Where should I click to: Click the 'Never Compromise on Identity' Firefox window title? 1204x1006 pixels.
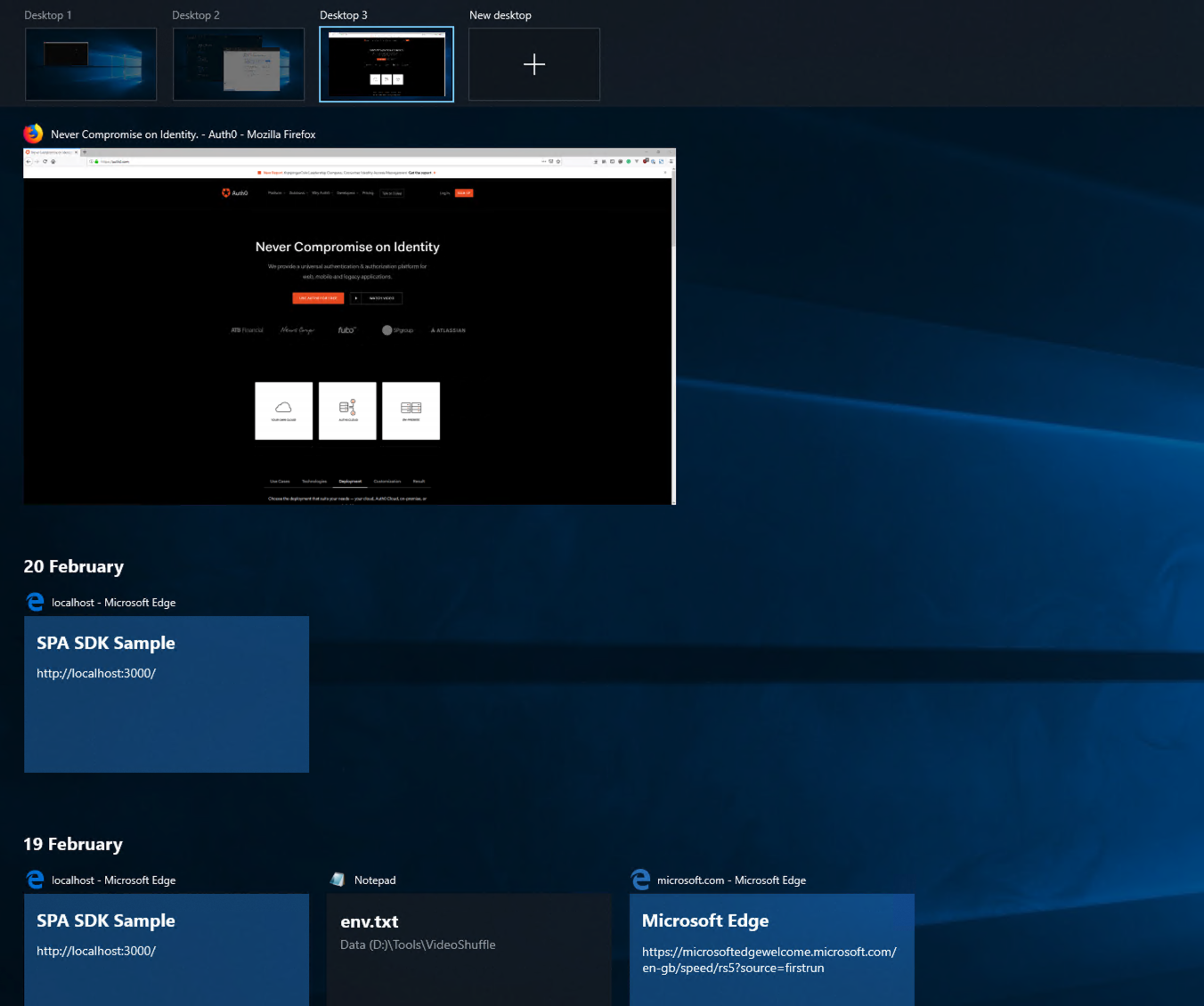tap(183, 134)
